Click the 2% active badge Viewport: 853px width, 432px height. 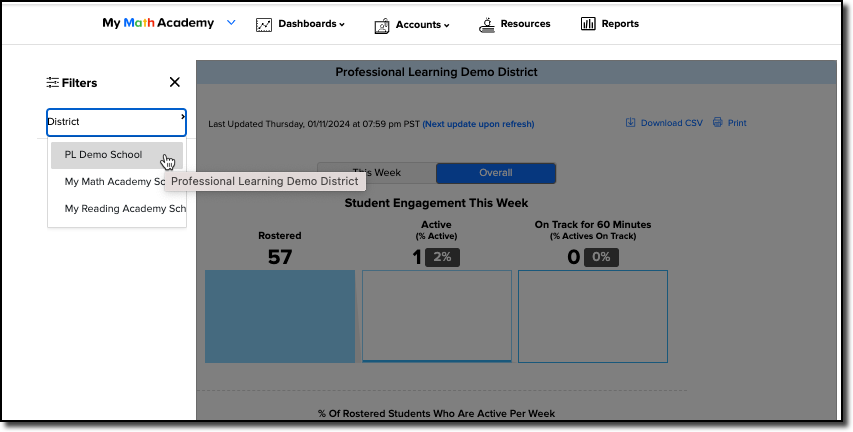442,257
